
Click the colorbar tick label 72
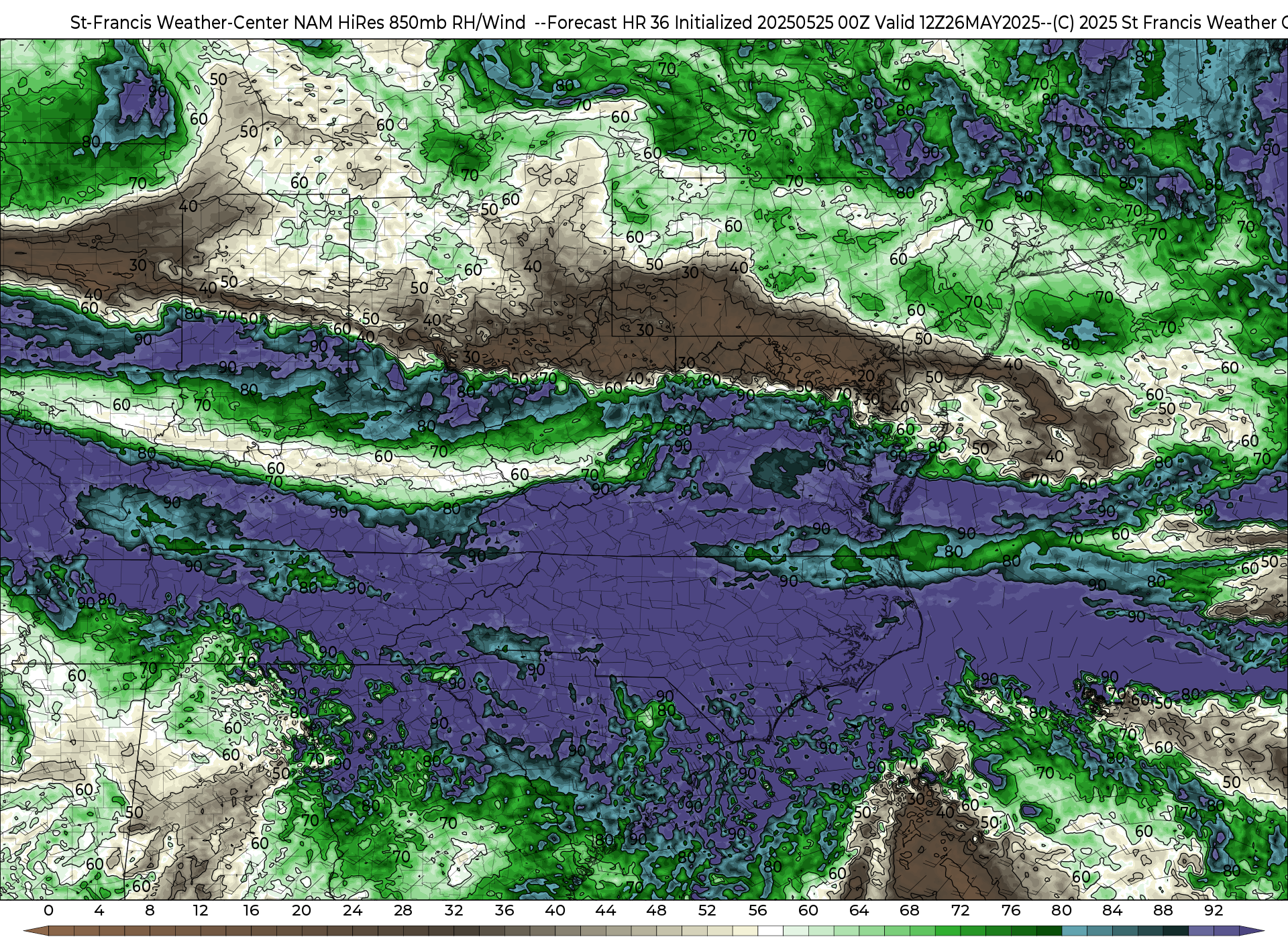[961, 910]
